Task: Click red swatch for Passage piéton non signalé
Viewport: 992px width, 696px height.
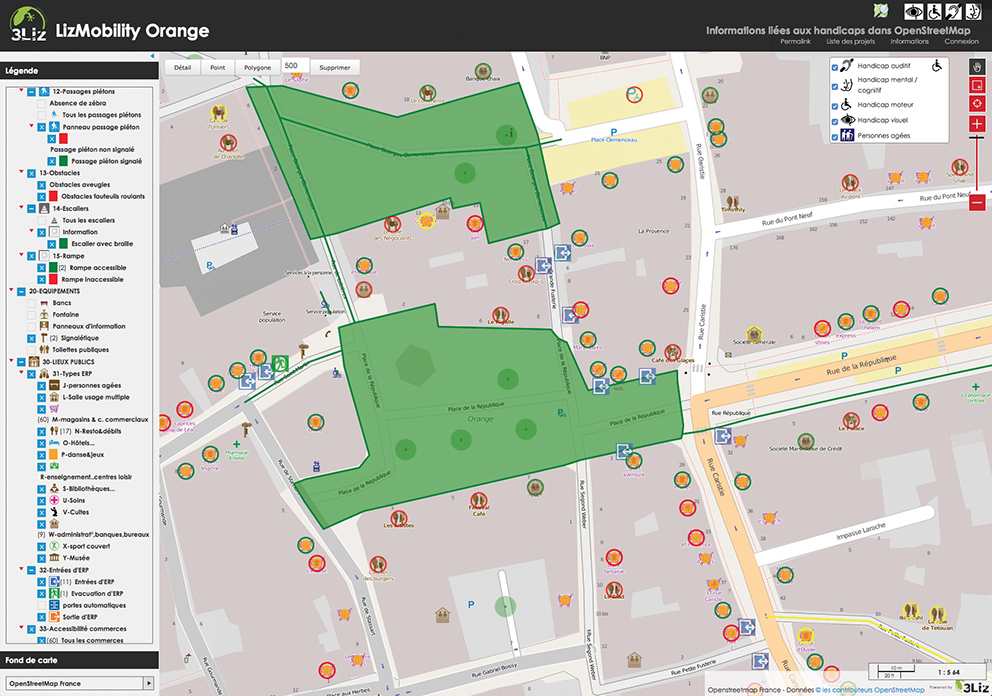Action: coord(63,139)
